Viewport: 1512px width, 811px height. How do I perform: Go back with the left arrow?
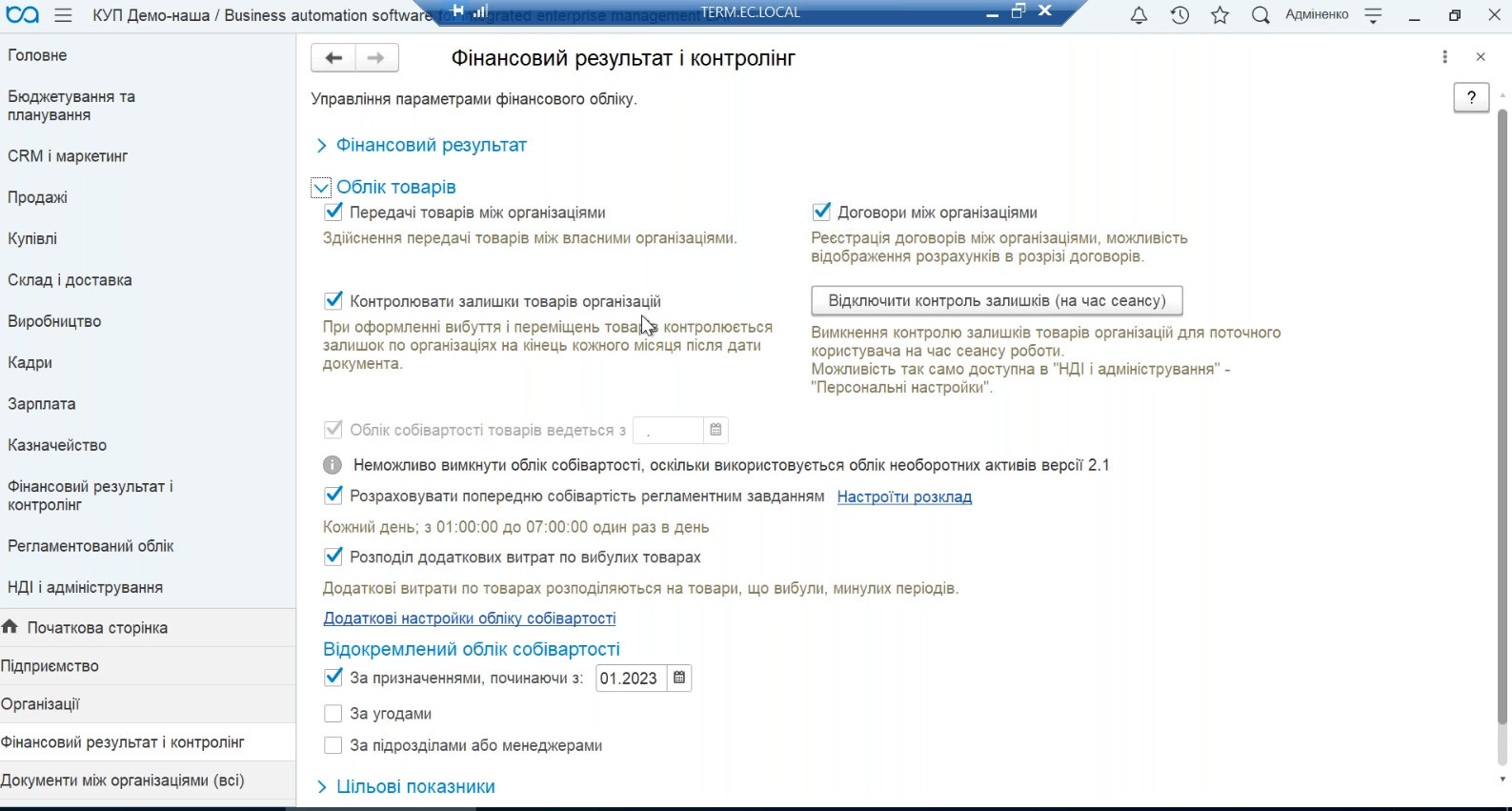click(333, 58)
